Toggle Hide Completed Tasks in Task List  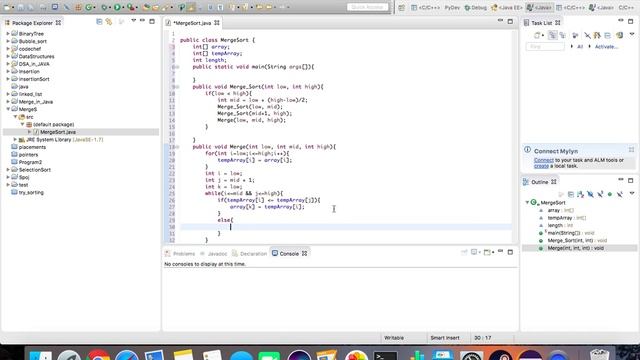click(x=587, y=36)
